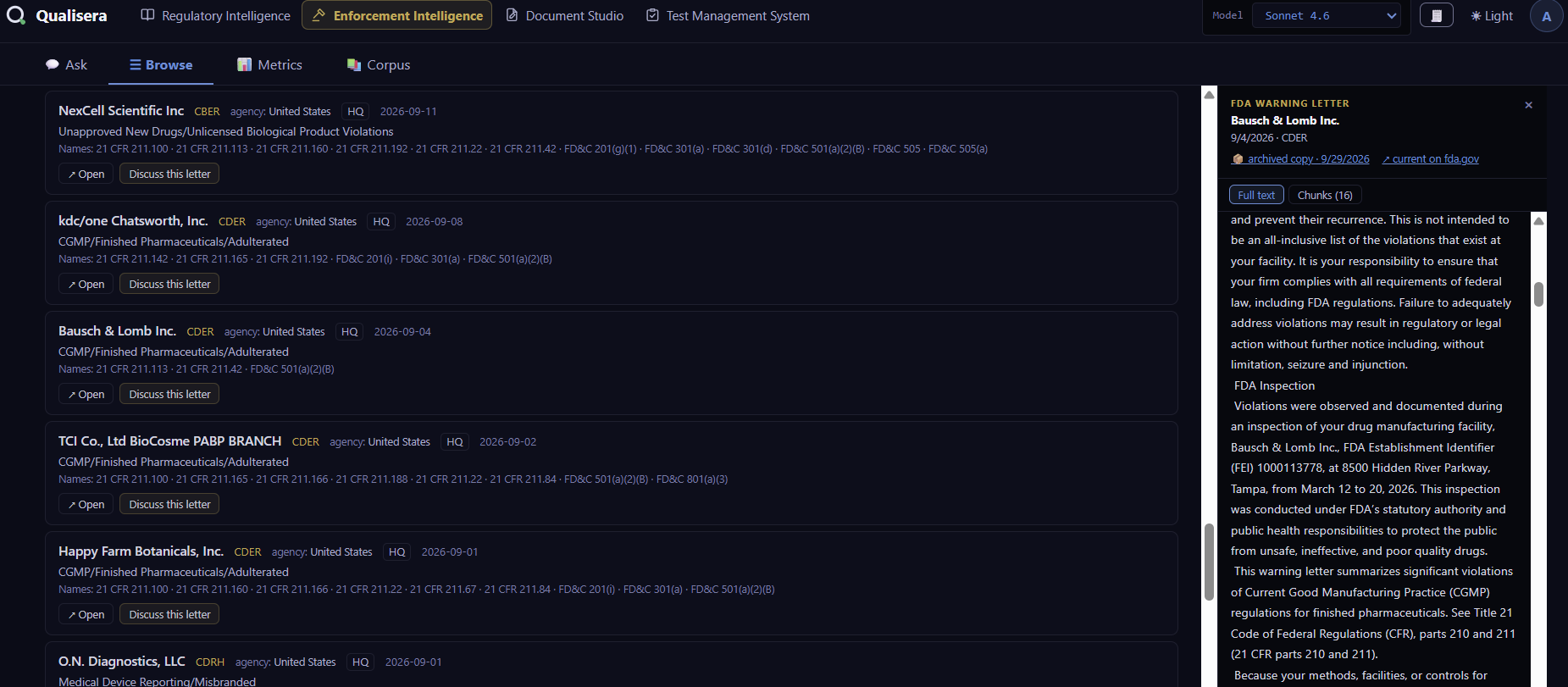Click HQ tag on TCI Co. row

click(455, 441)
